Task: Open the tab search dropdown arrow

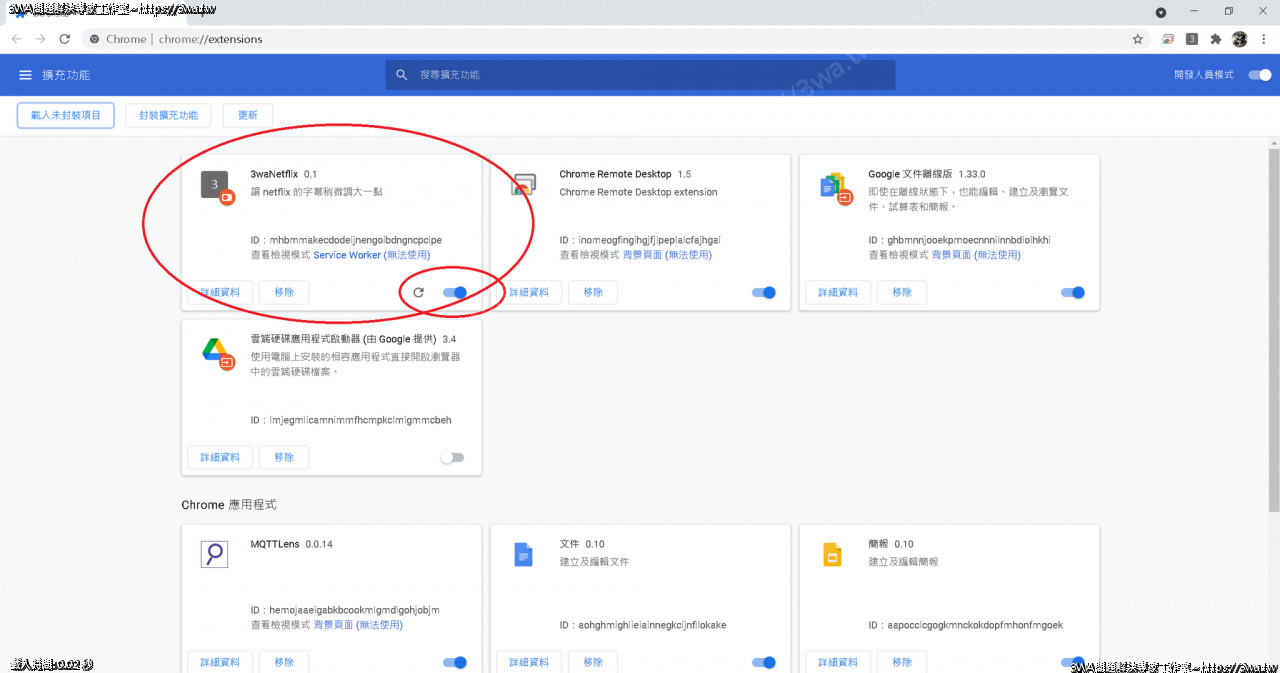Action: [1161, 13]
